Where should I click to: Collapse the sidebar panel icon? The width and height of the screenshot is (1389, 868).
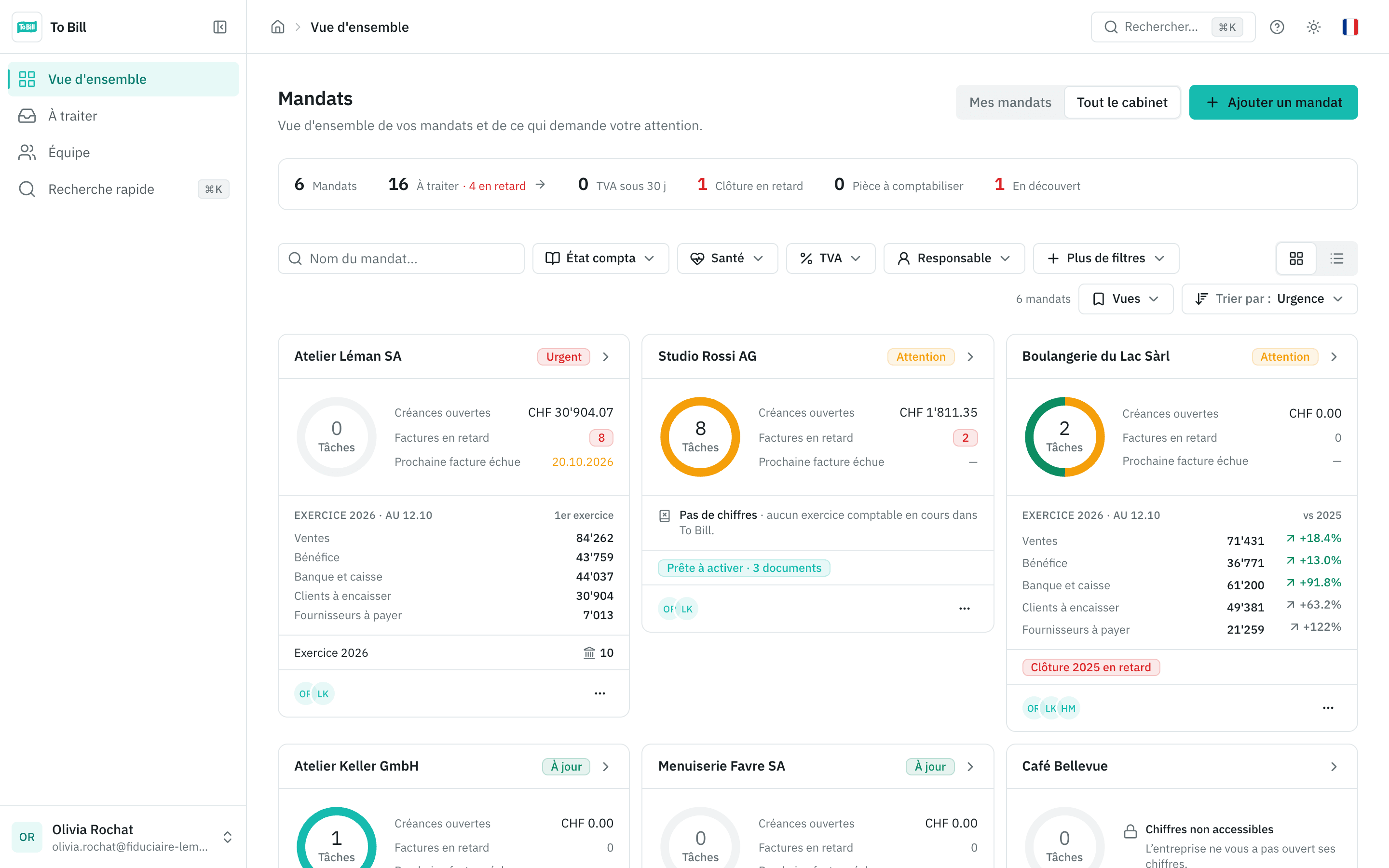point(219,27)
